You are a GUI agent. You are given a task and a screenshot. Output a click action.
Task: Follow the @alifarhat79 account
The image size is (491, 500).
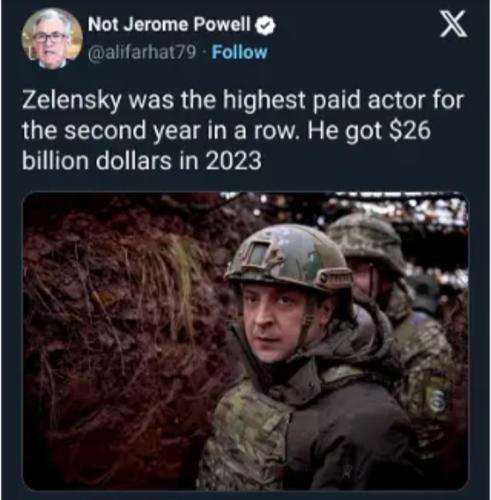click(239, 52)
